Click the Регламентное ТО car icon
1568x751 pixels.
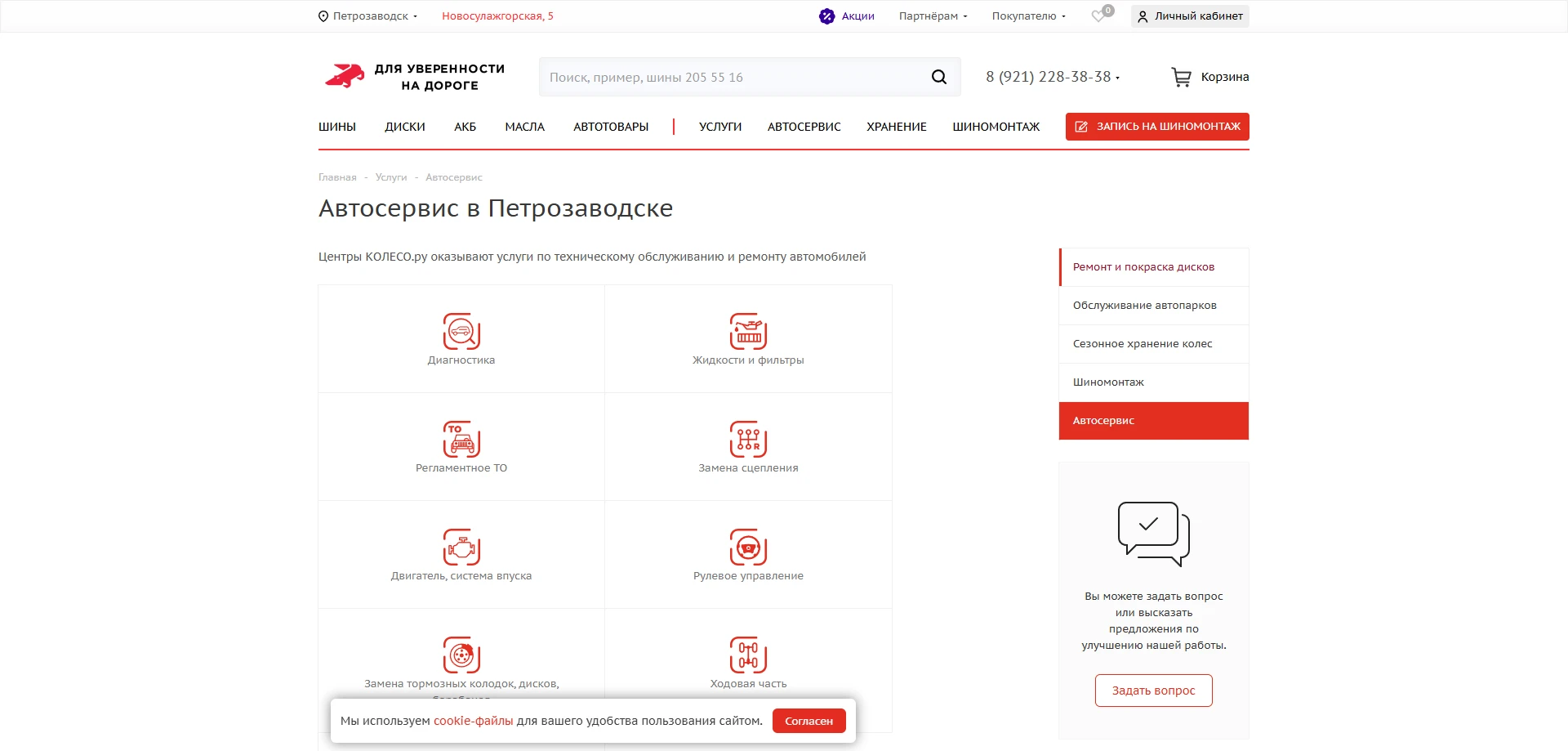point(461,439)
